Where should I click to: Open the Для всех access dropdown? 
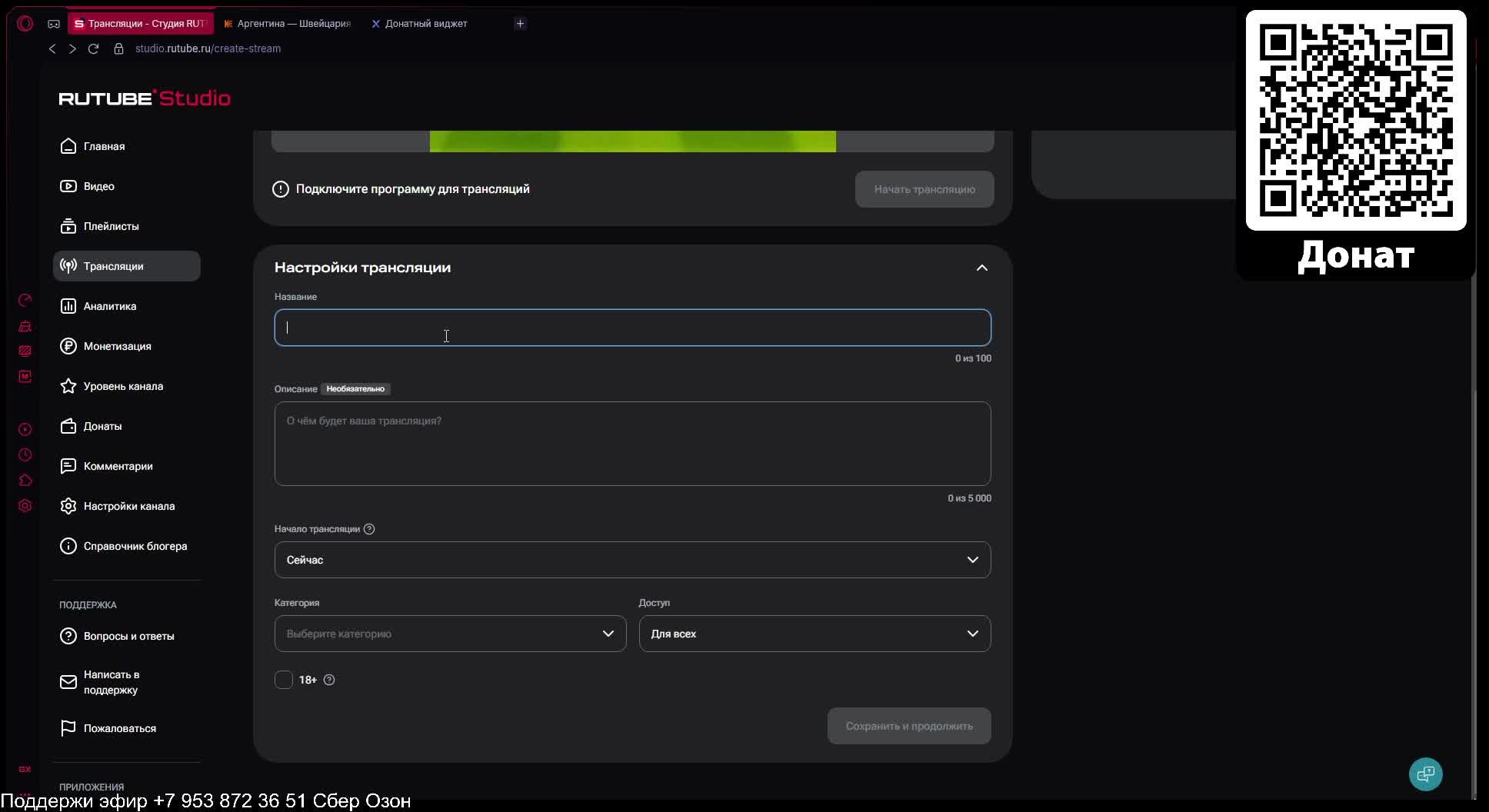click(814, 634)
